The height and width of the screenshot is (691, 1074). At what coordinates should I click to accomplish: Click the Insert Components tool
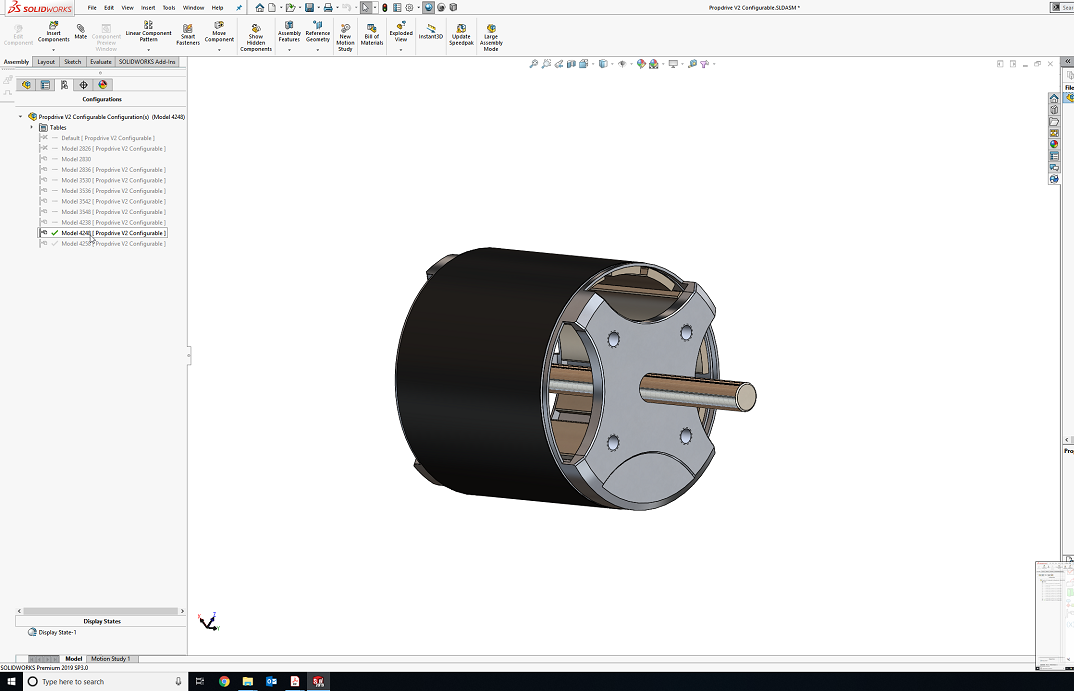[x=53, y=33]
